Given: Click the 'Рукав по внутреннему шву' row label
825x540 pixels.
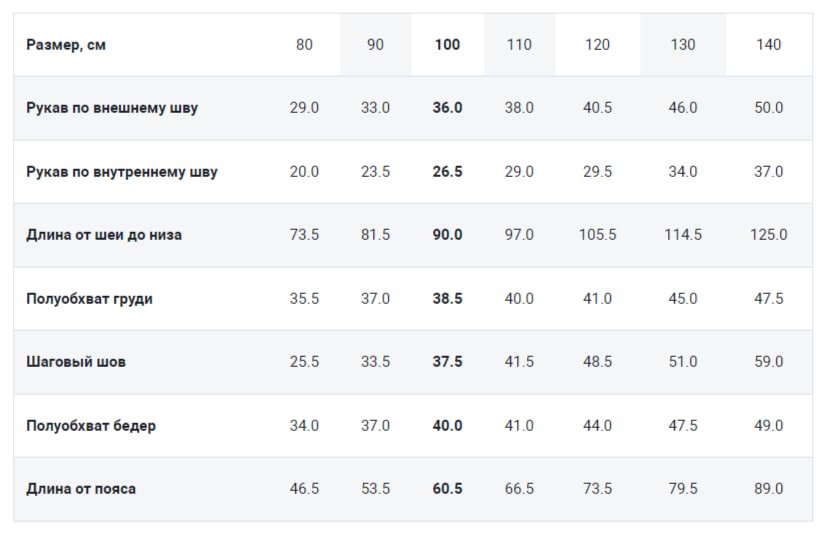Looking at the screenshot, I should point(122,172).
